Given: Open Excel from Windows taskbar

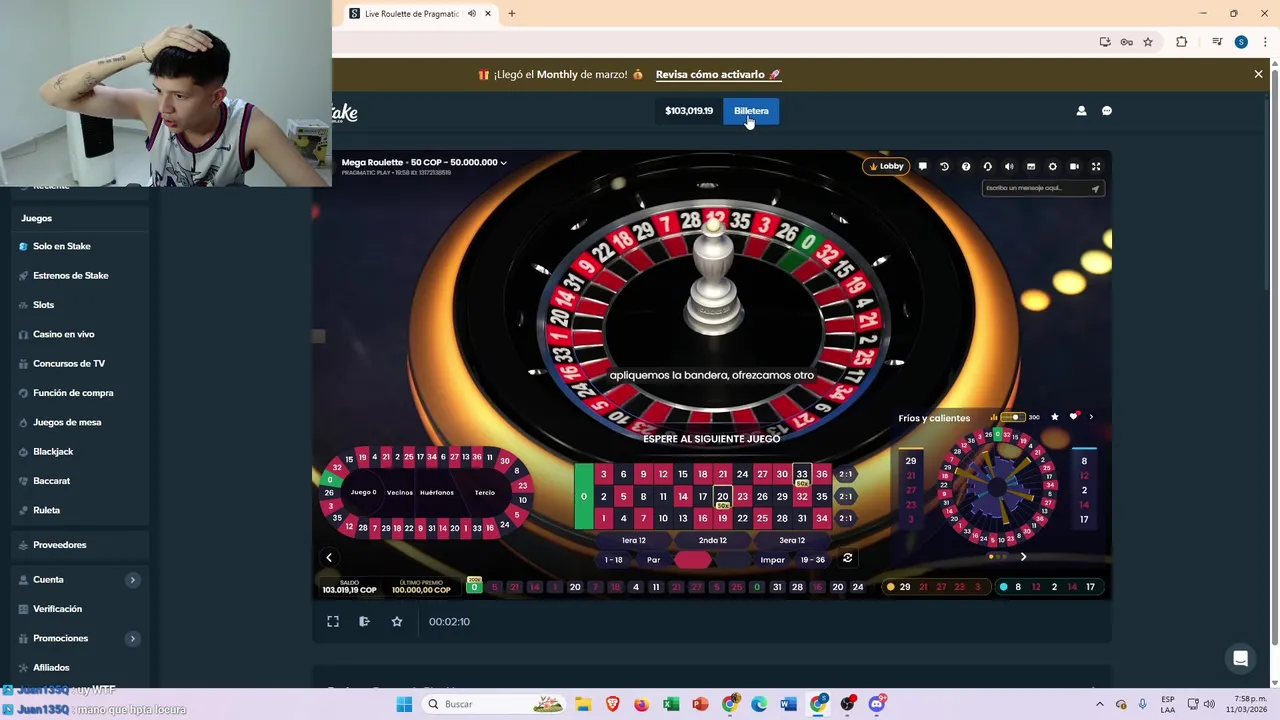Looking at the screenshot, I should tap(671, 704).
